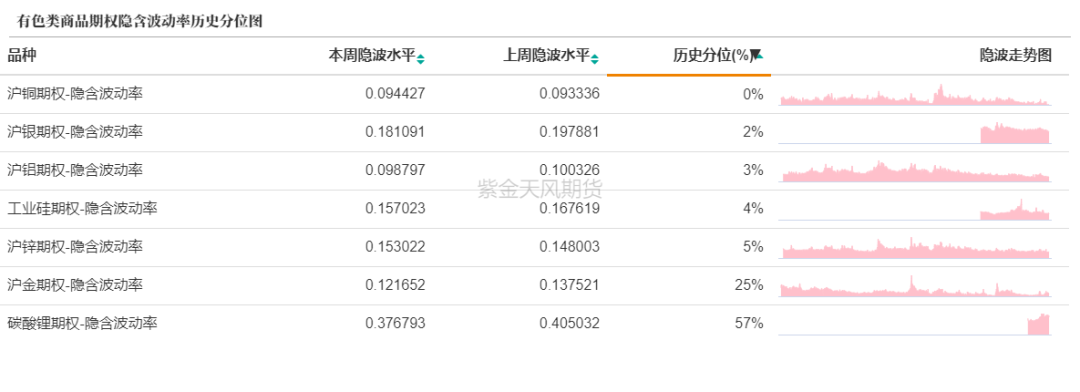Click the 3% percentile of 沪铝
Viewport: 1080px width, 392px height.
click(754, 170)
